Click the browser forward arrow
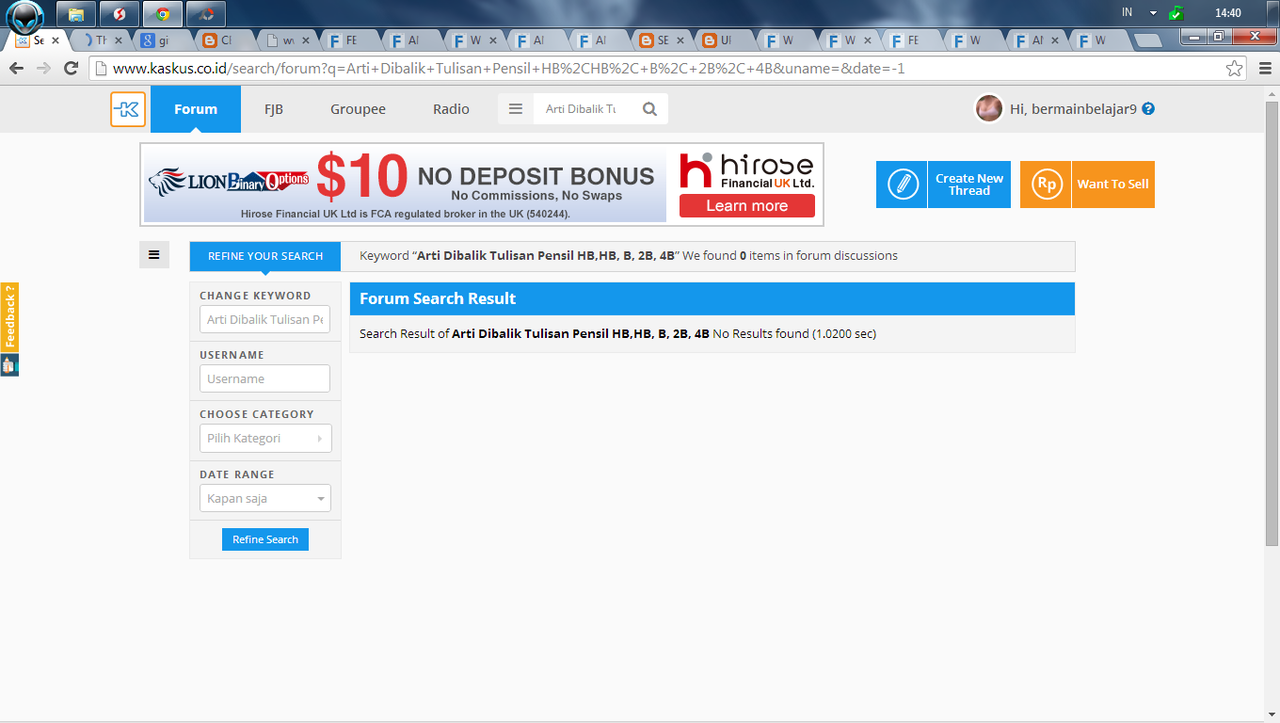1280x723 pixels. 43,68
